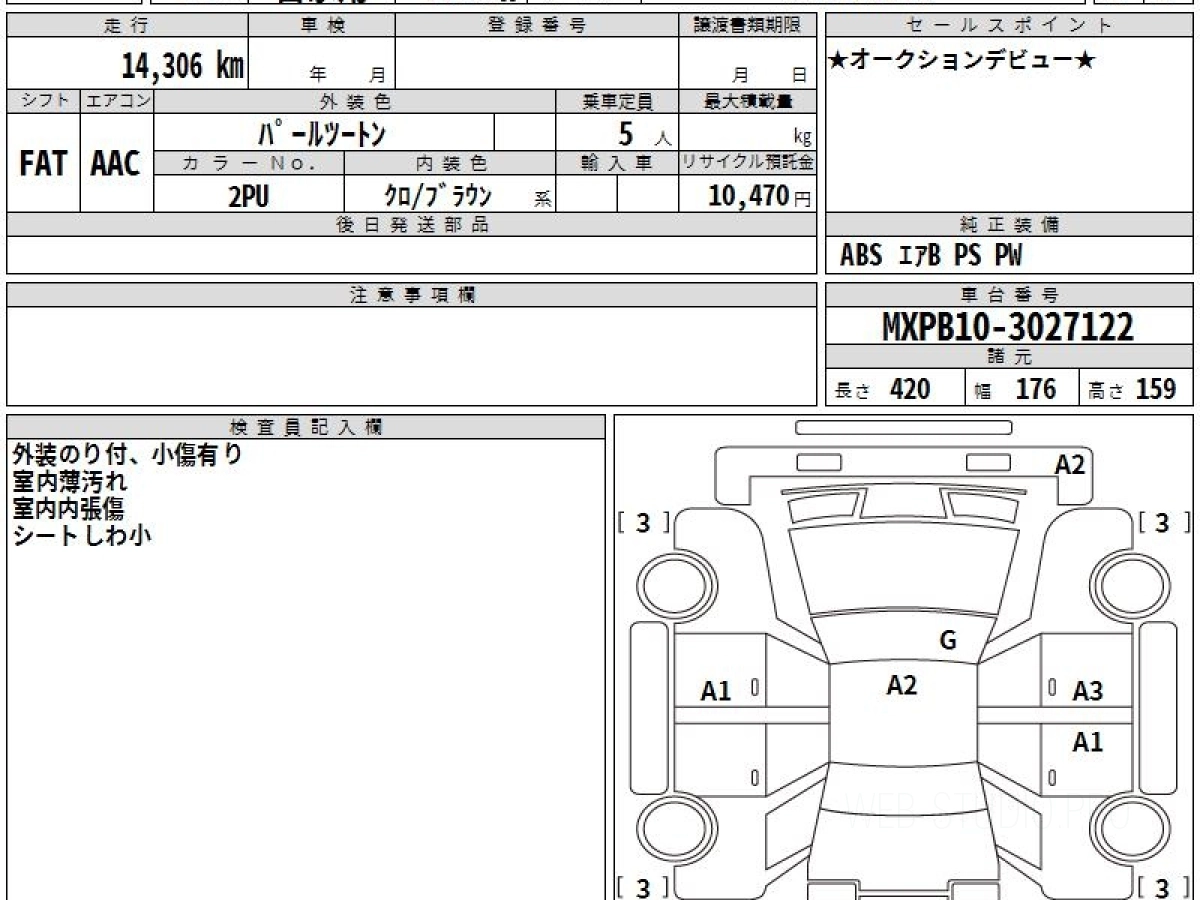Click the 走行 column header
Viewport: 1200px width, 900px height.
pyautogui.click(x=127, y=26)
